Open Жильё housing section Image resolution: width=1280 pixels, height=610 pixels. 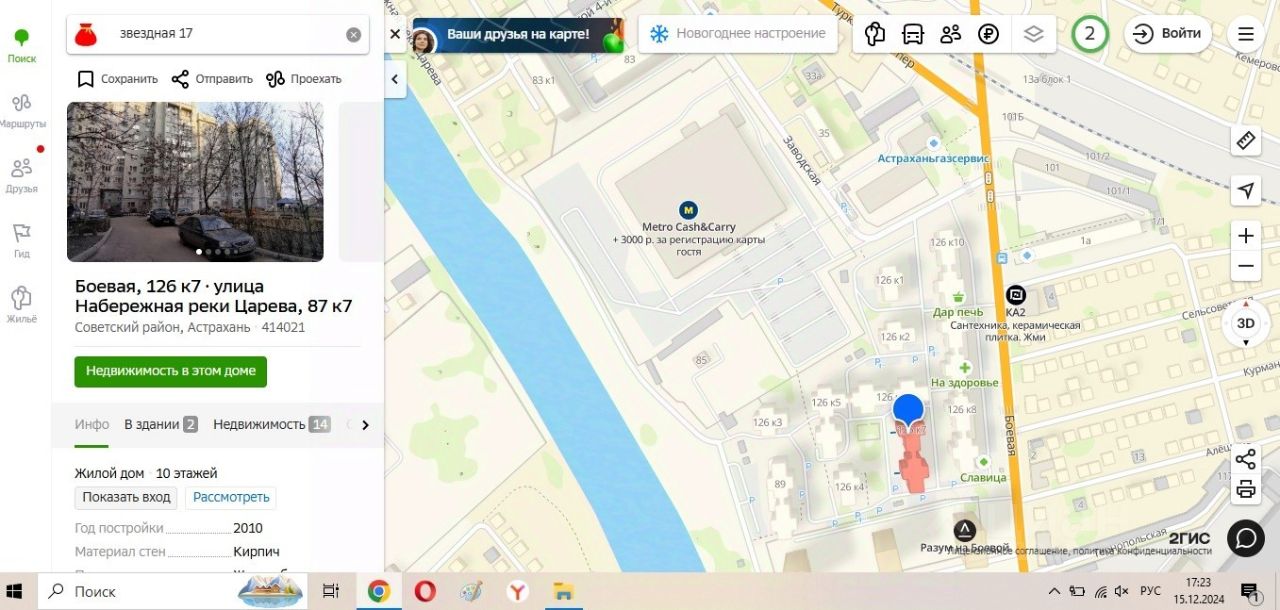(x=22, y=306)
